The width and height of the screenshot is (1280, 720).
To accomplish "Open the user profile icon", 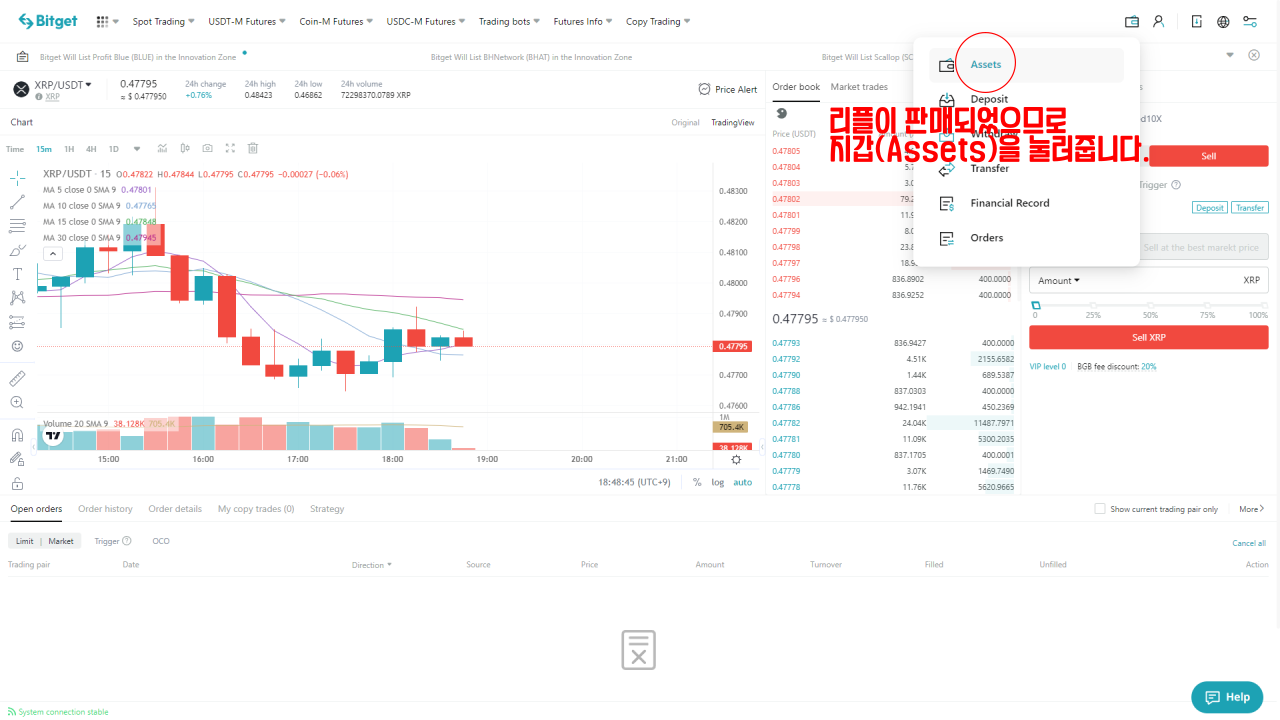I will tap(1158, 21).
